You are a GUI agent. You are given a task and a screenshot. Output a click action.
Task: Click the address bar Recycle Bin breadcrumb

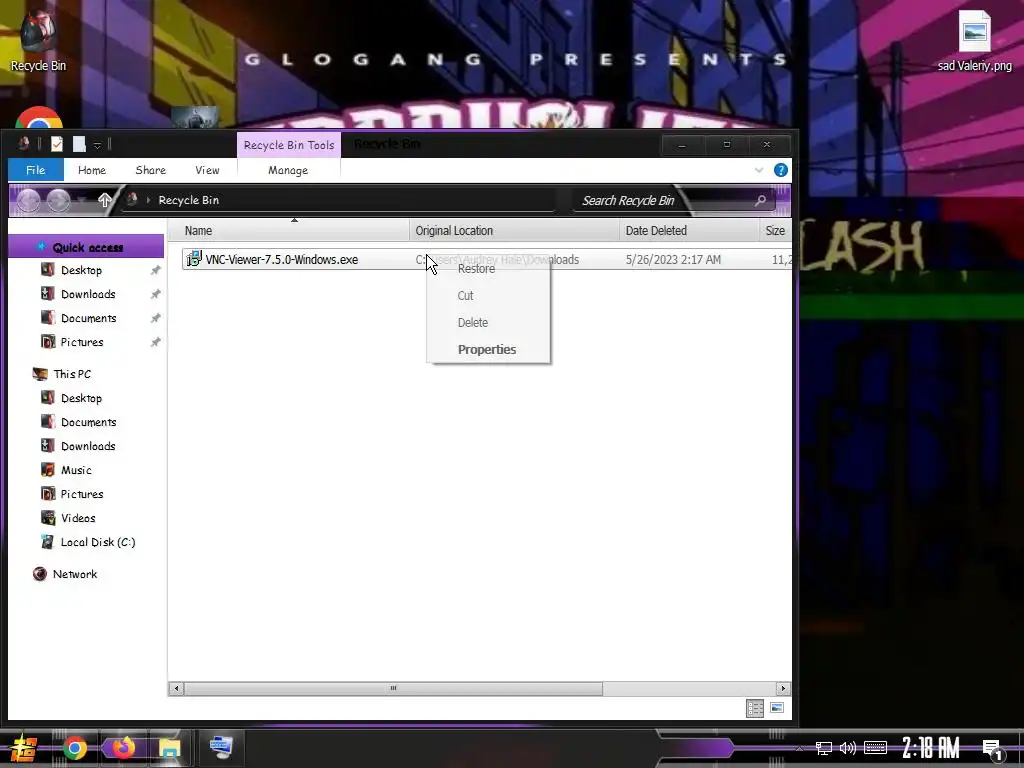pyautogui.click(x=188, y=200)
